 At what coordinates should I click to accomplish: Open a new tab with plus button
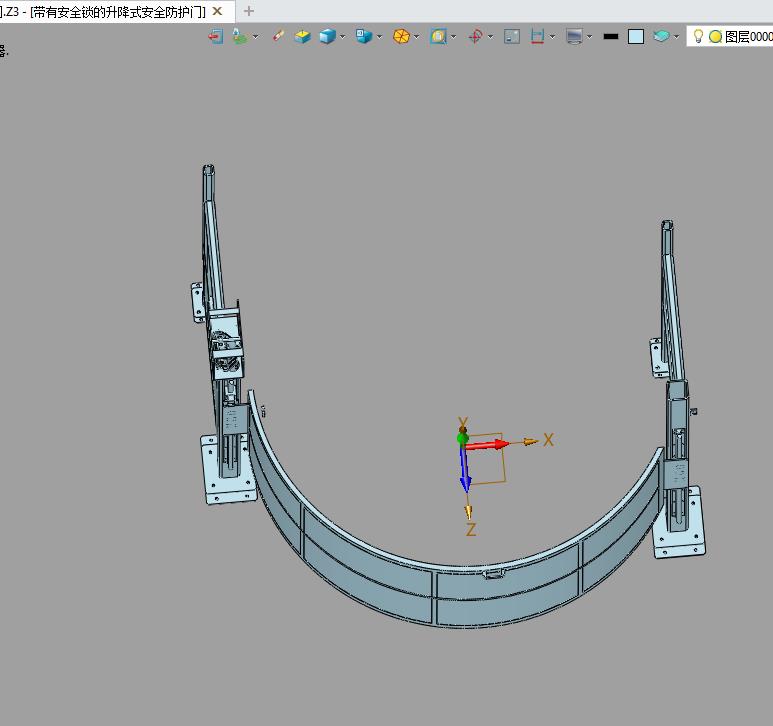249,11
